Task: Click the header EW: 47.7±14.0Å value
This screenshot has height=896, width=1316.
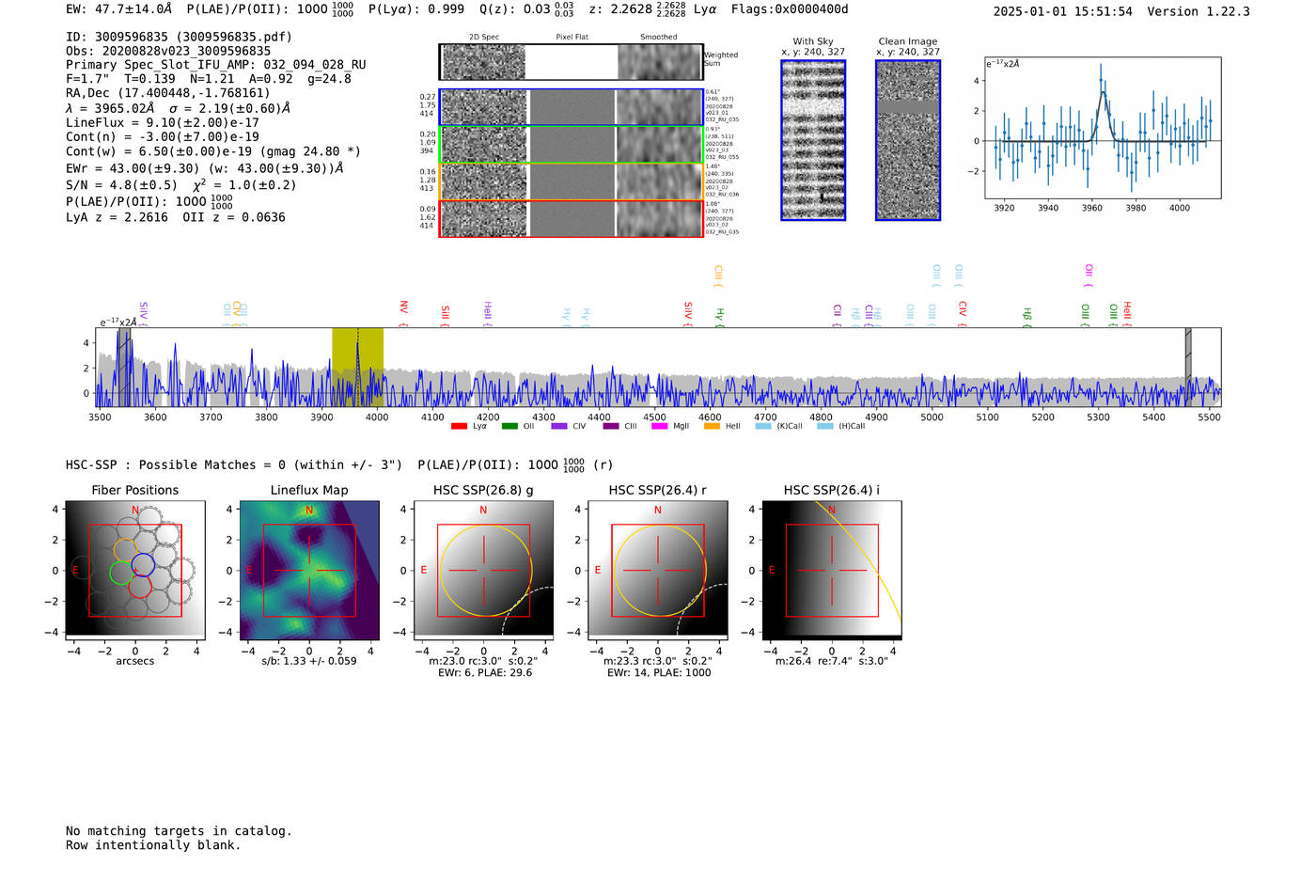Action: [118, 8]
